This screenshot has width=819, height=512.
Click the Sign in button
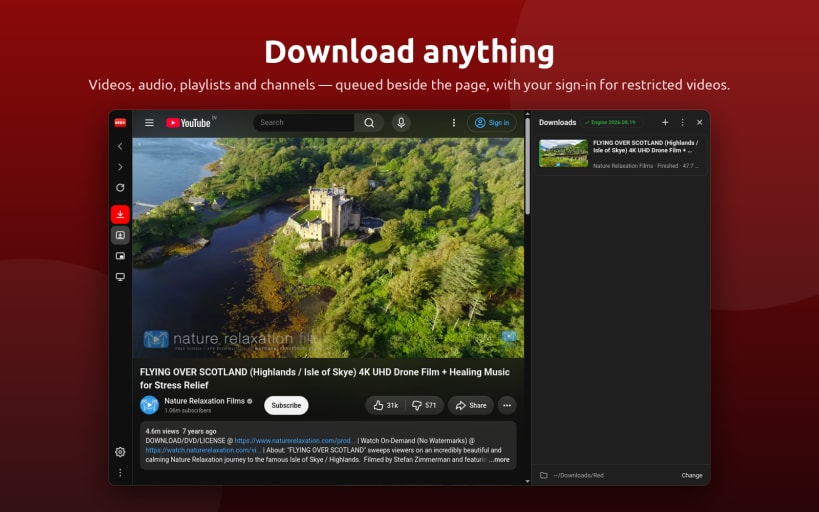point(492,123)
